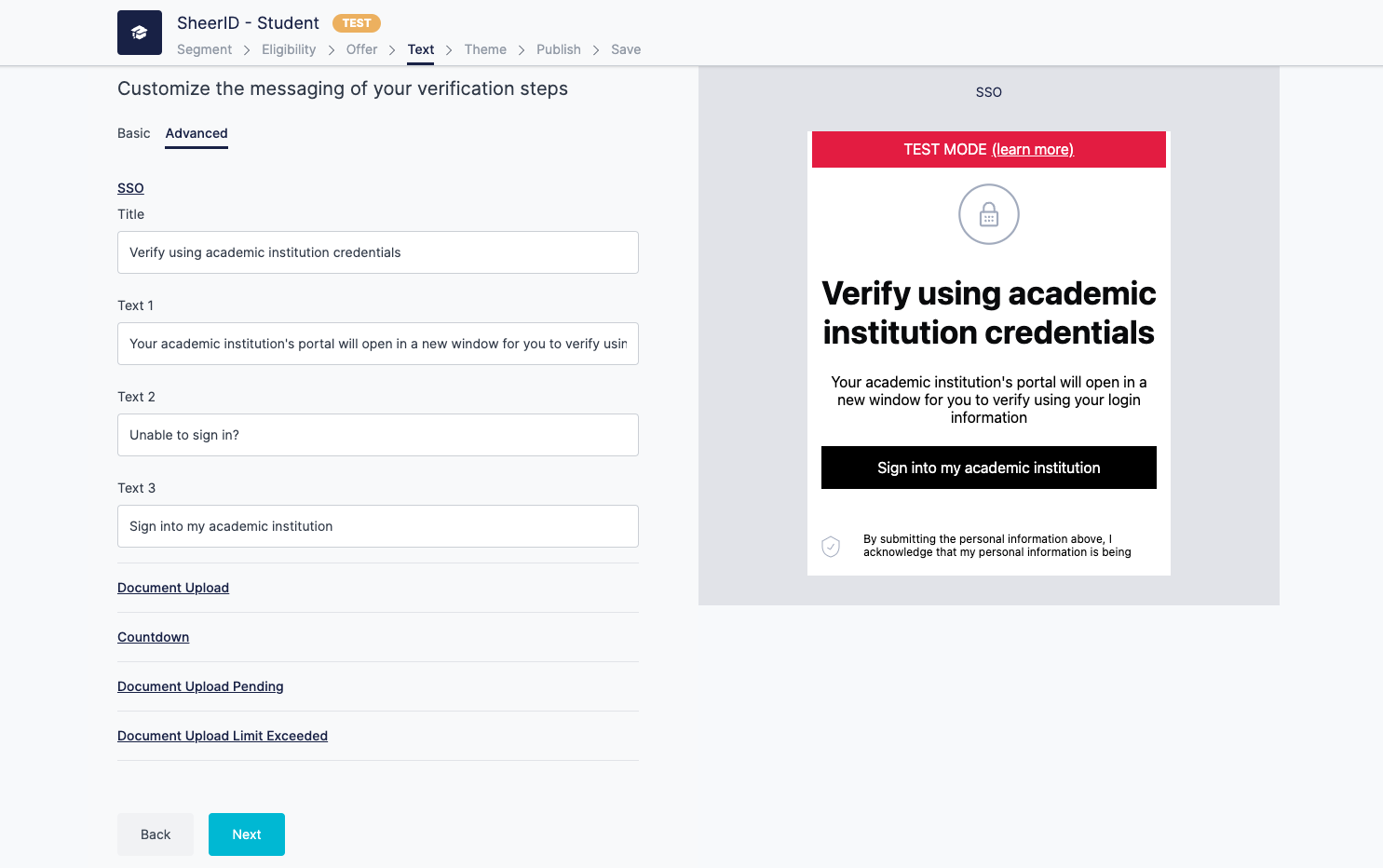Viewport: 1383px width, 868px height.
Task: Click the Next button
Action: tap(246, 834)
